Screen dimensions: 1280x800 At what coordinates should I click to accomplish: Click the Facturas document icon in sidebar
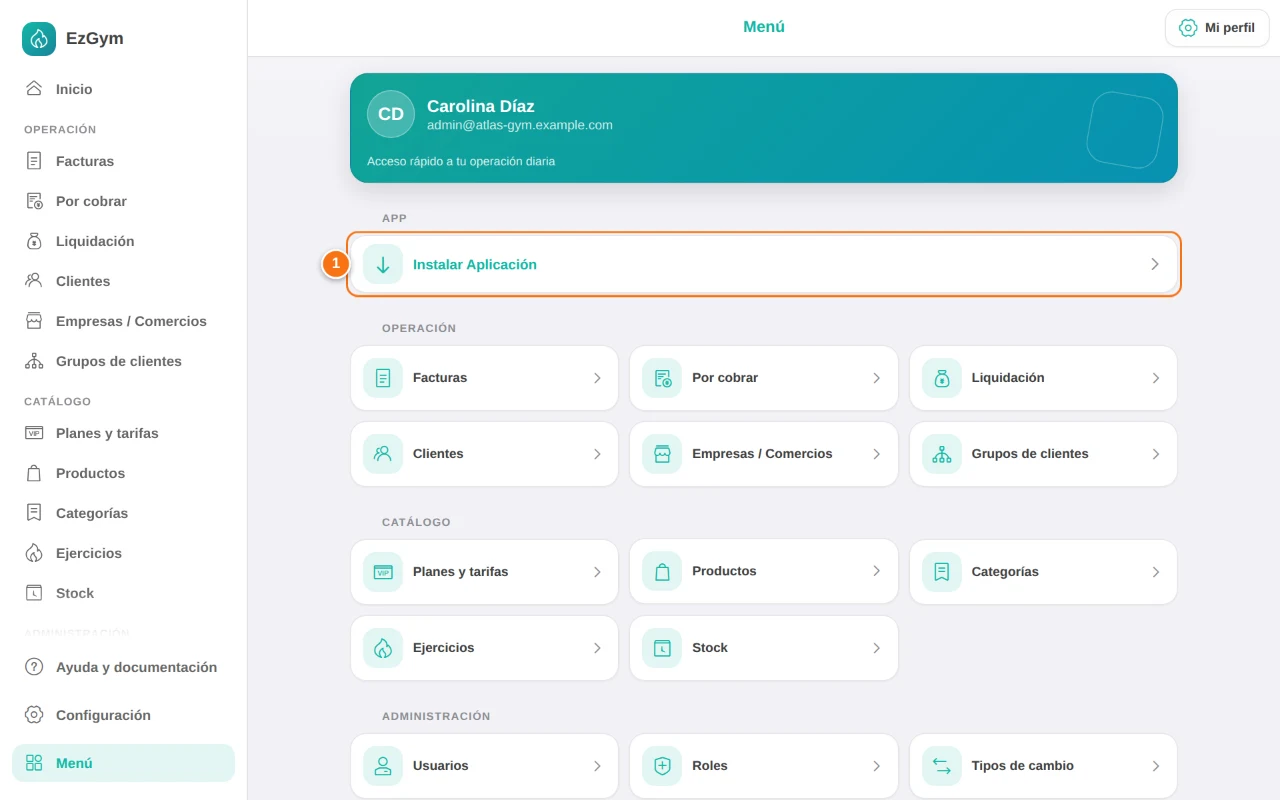tap(34, 161)
